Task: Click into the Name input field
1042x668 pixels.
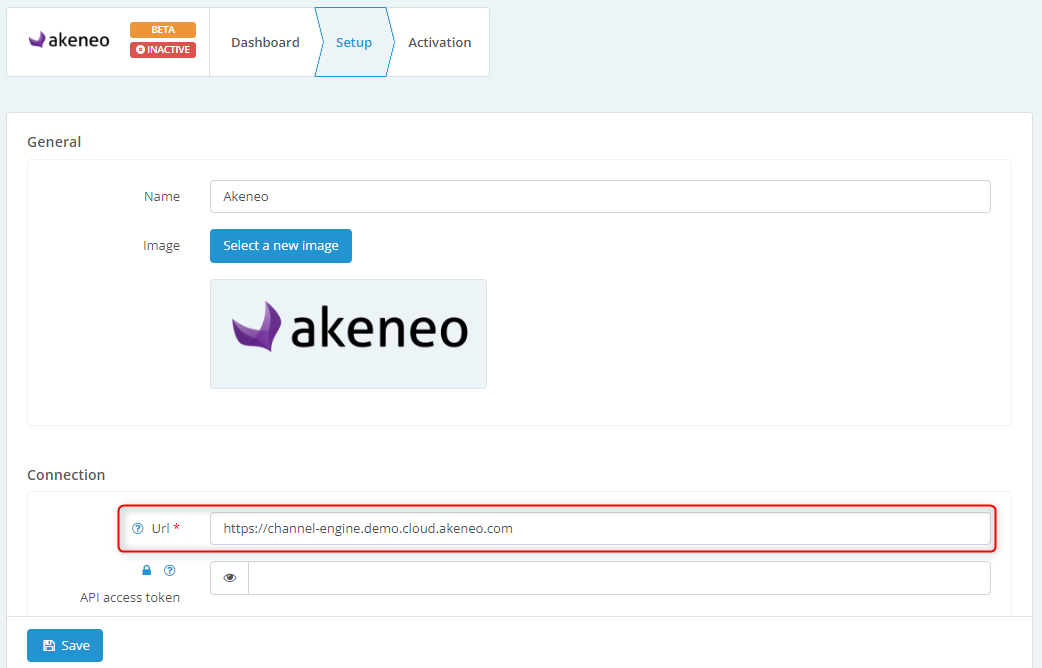Action: 600,197
